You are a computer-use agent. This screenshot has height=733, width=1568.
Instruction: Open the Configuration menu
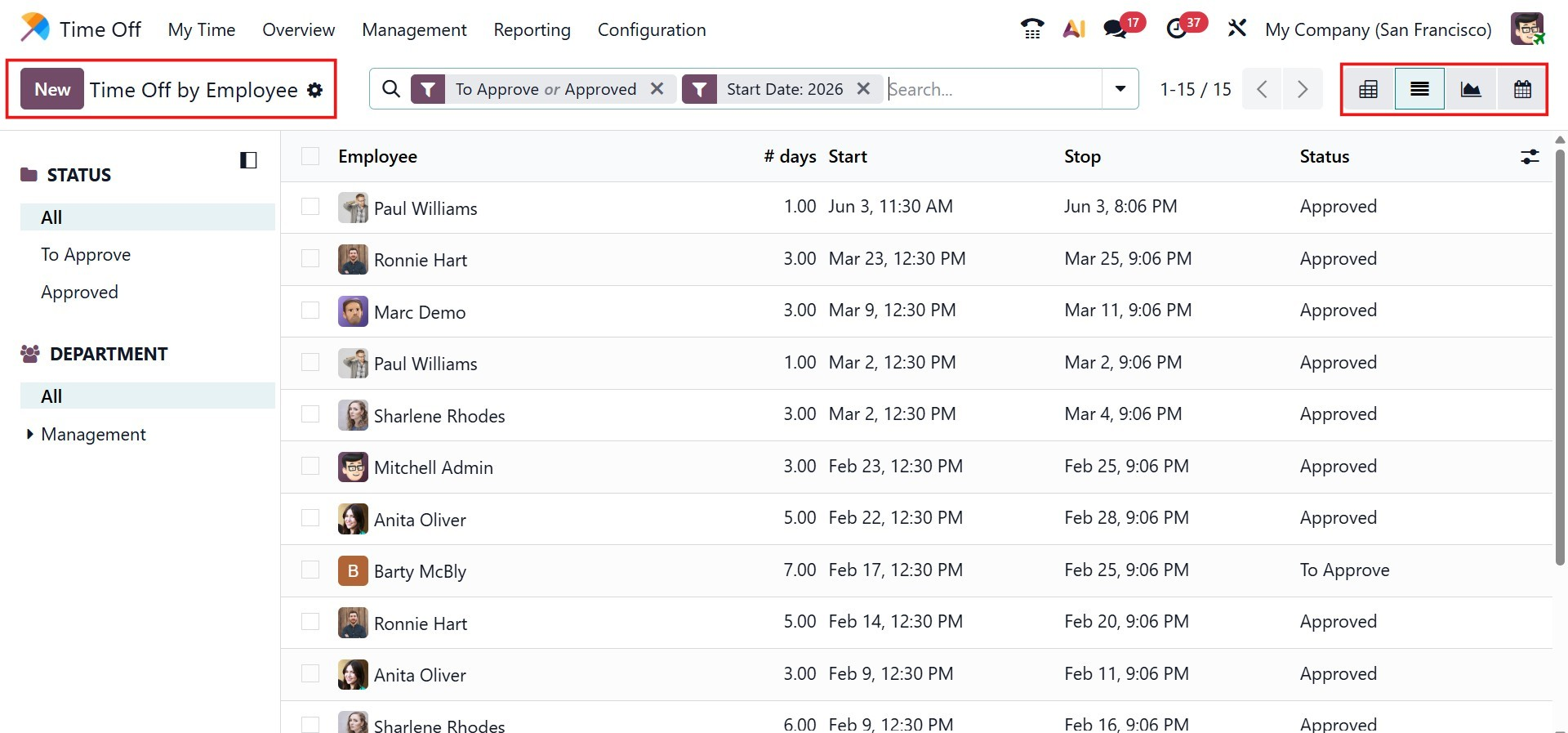(x=652, y=30)
